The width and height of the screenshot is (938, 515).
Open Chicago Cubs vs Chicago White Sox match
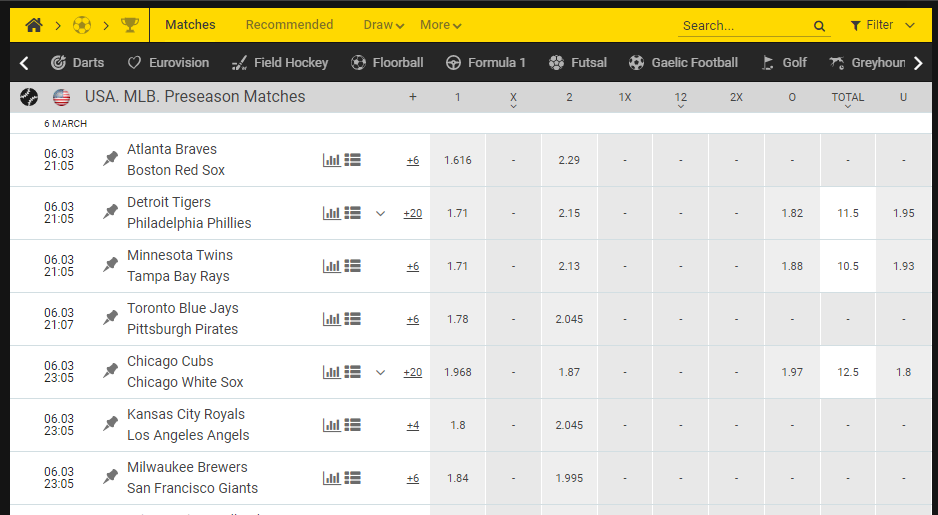[185, 371]
